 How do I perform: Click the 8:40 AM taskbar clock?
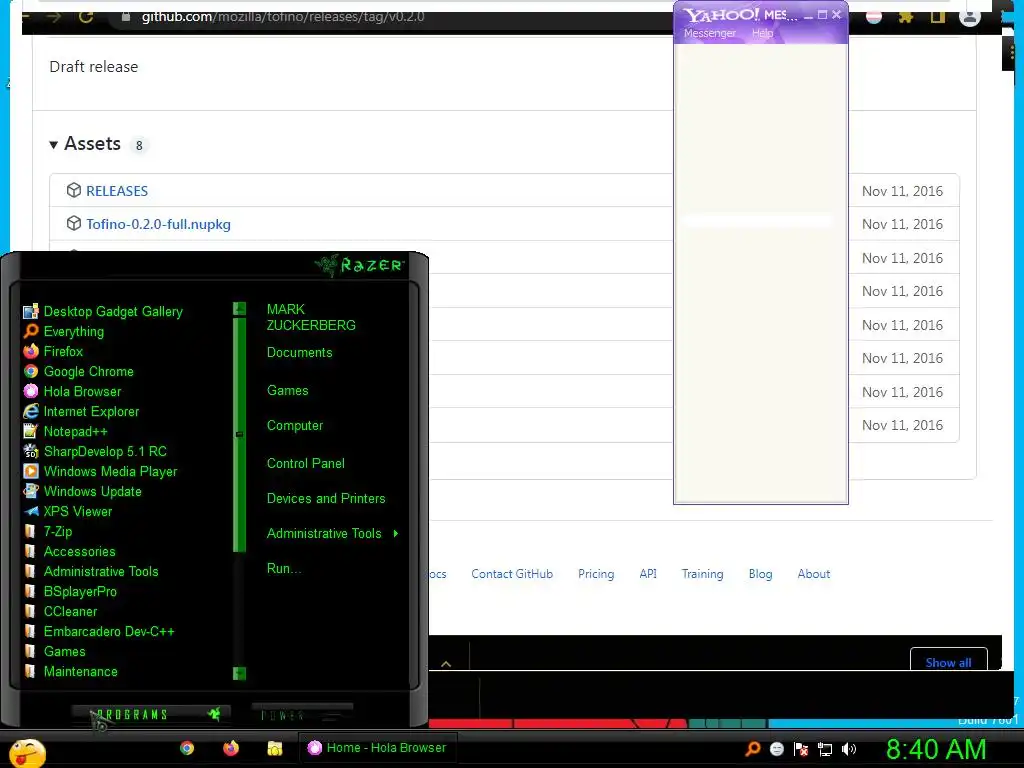[x=936, y=750]
